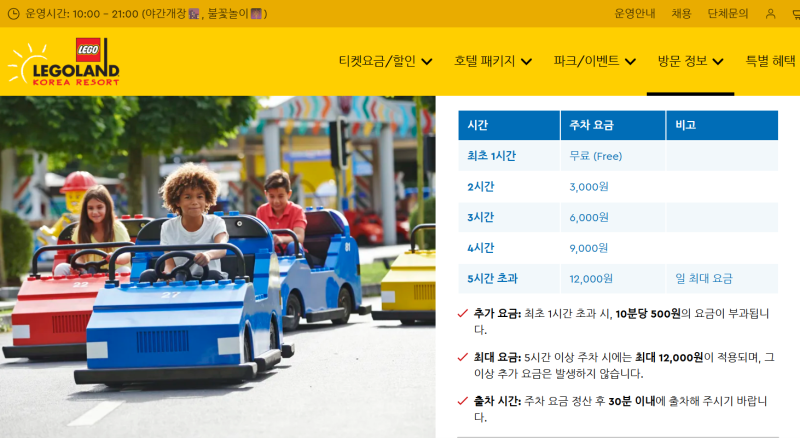Expand the 티켓요금/할인 dropdown chevron
Screen dimensions: 800x438
tap(427, 62)
